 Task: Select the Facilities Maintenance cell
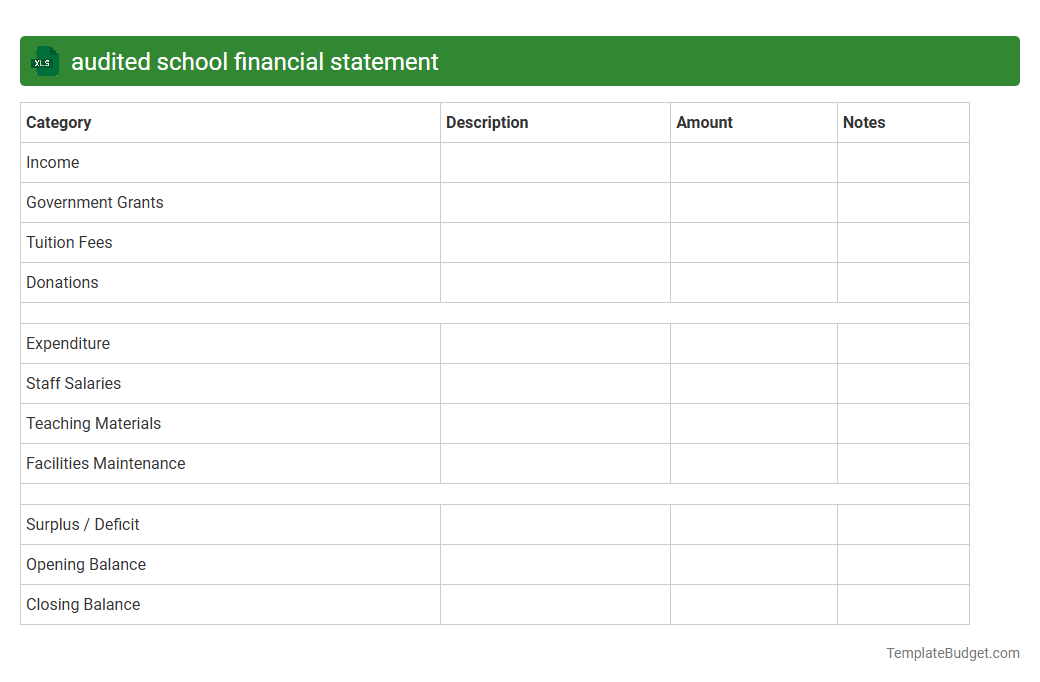[x=105, y=463]
